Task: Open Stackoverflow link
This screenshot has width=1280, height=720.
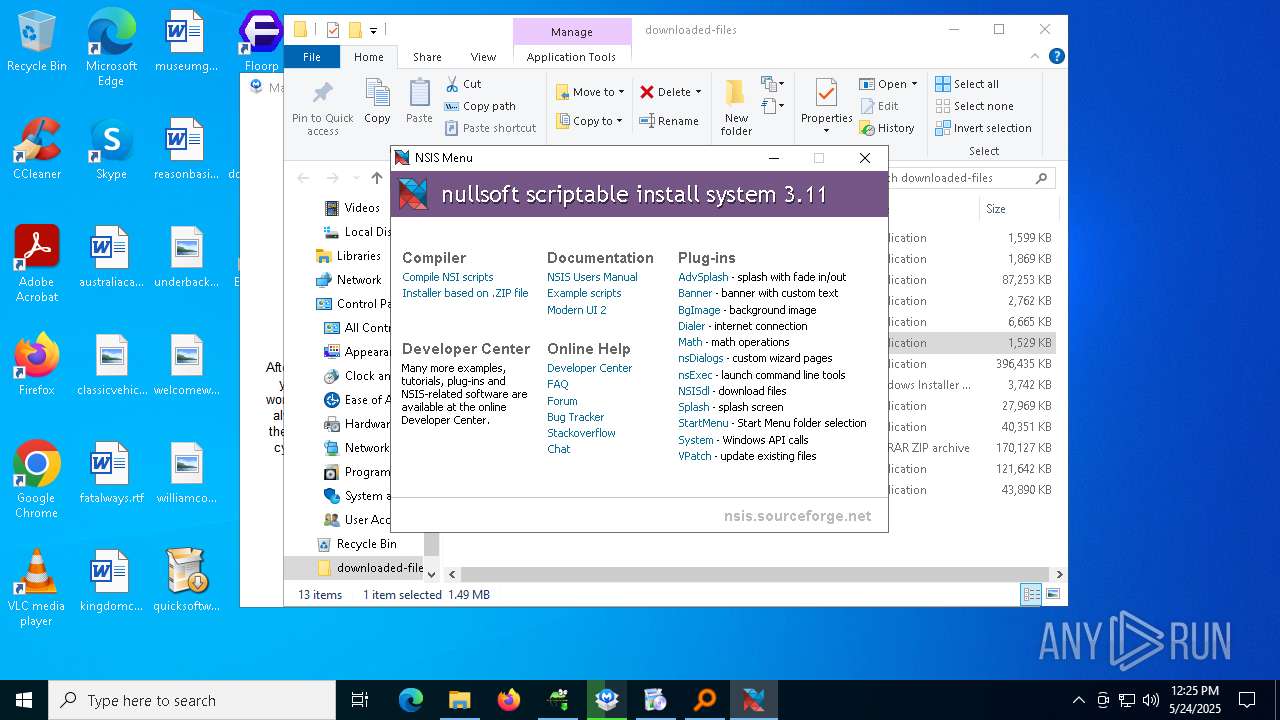Action: pos(581,433)
